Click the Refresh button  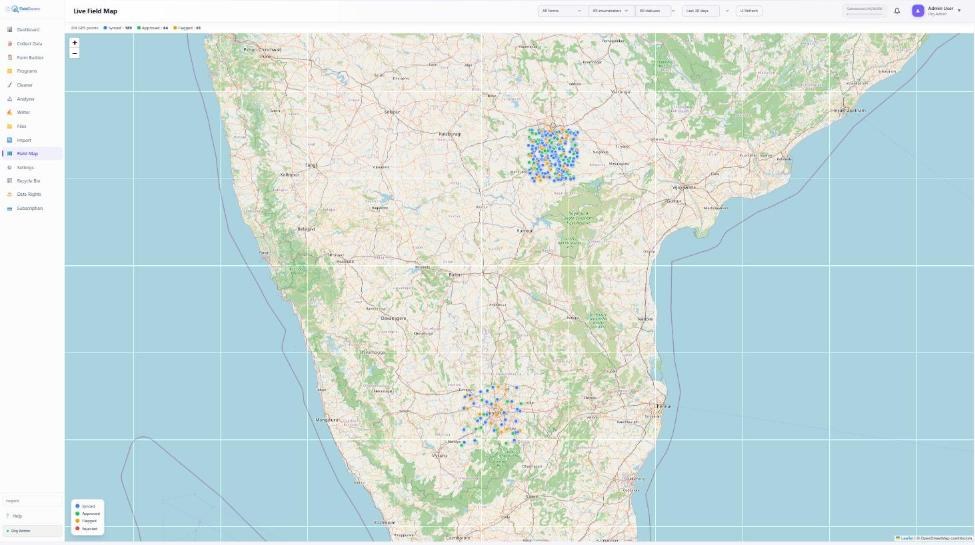click(749, 11)
